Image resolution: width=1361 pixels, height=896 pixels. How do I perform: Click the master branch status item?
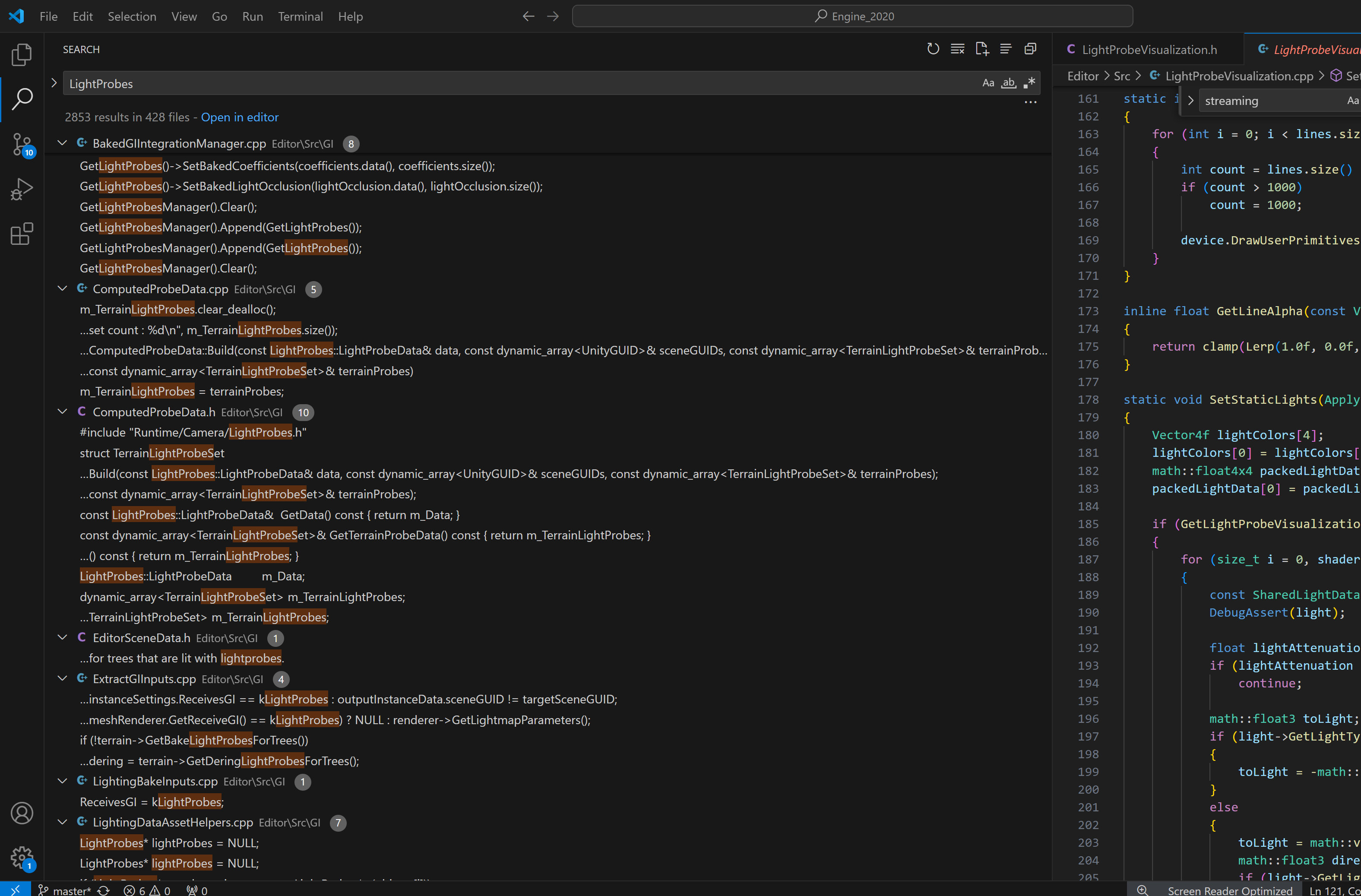click(65, 890)
